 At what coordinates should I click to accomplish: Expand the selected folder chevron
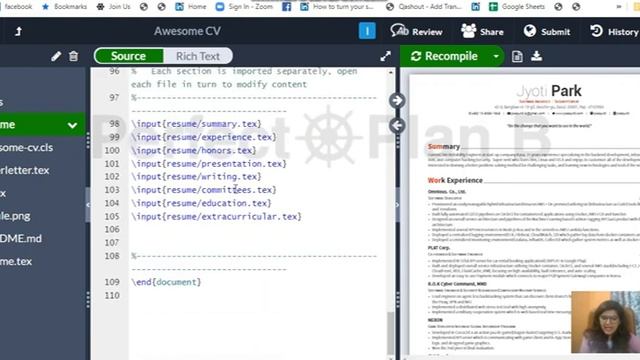[x=73, y=125]
